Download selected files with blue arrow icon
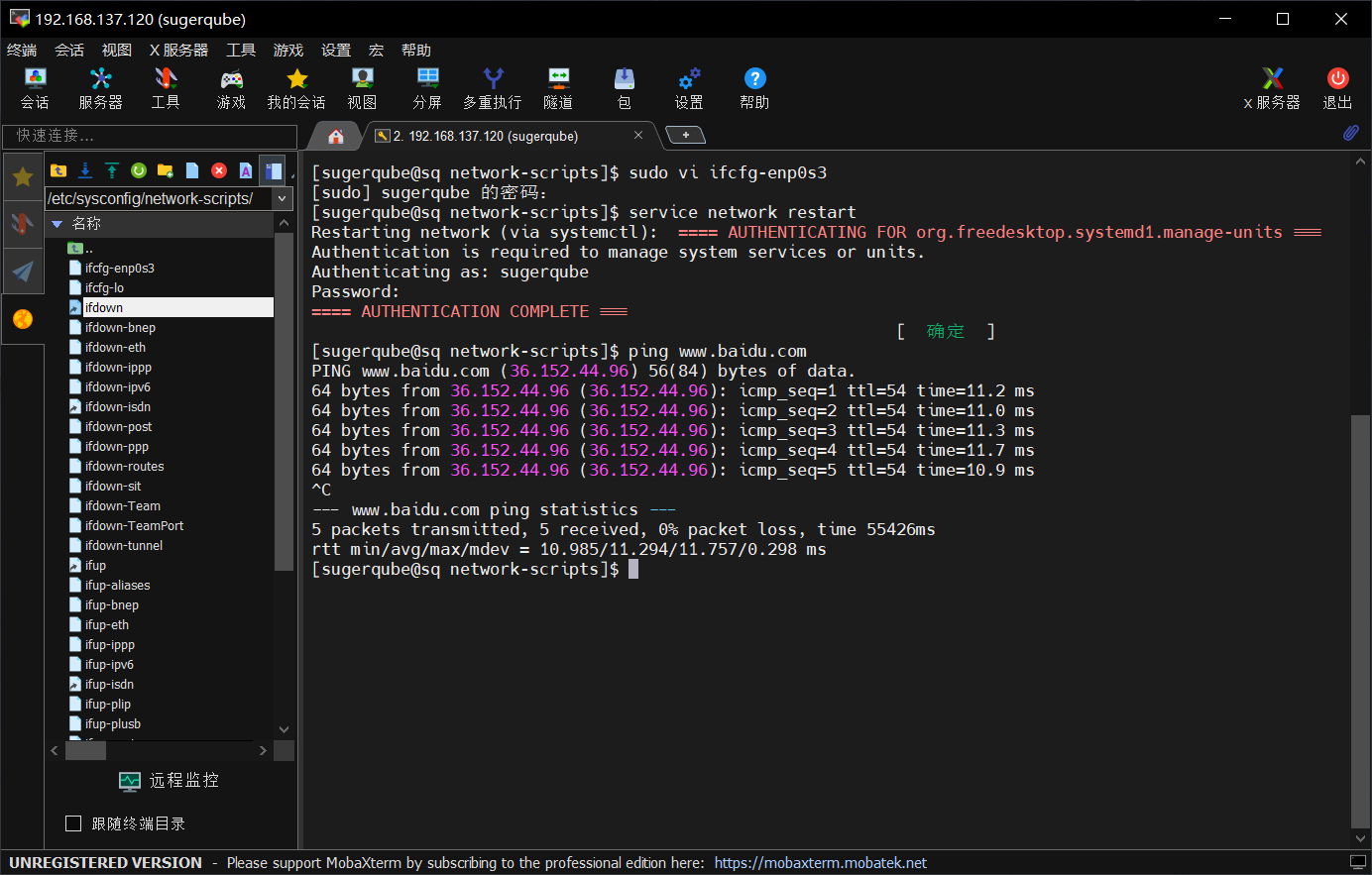This screenshot has width=1372, height=875. 85,170
